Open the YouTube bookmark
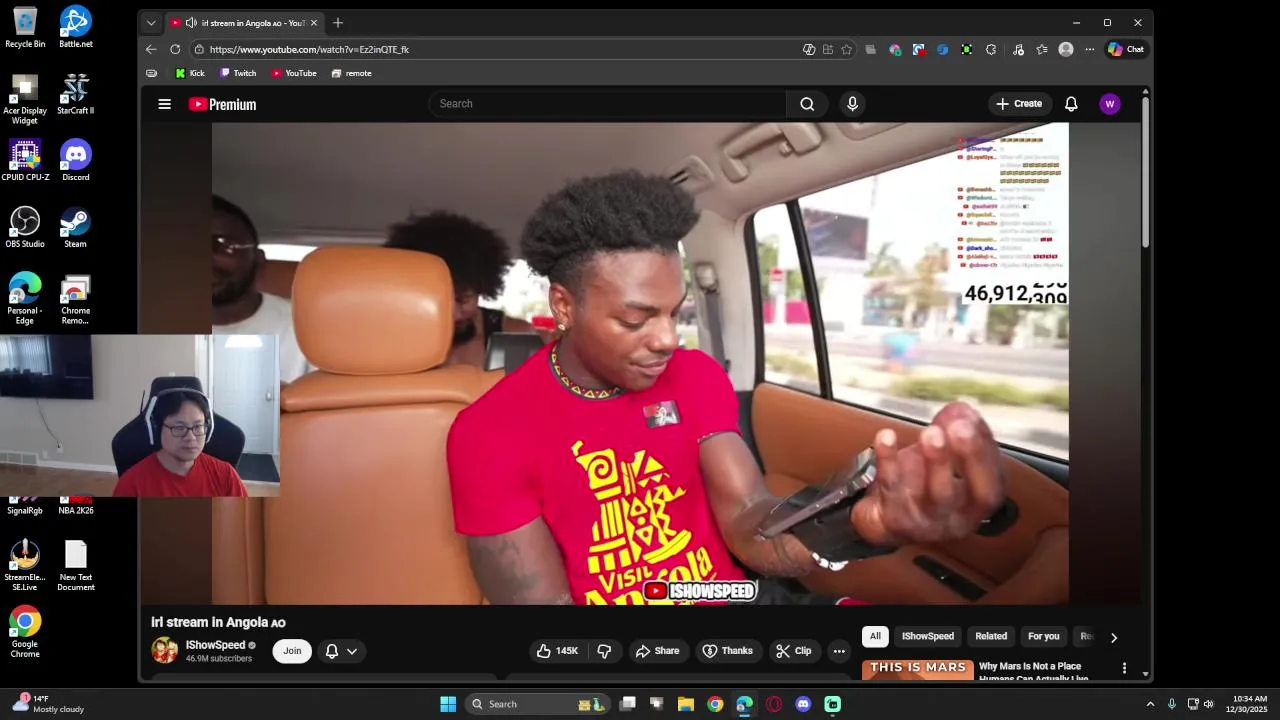Image resolution: width=1280 pixels, height=720 pixels. pyautogui.click(x=294, y=73)
